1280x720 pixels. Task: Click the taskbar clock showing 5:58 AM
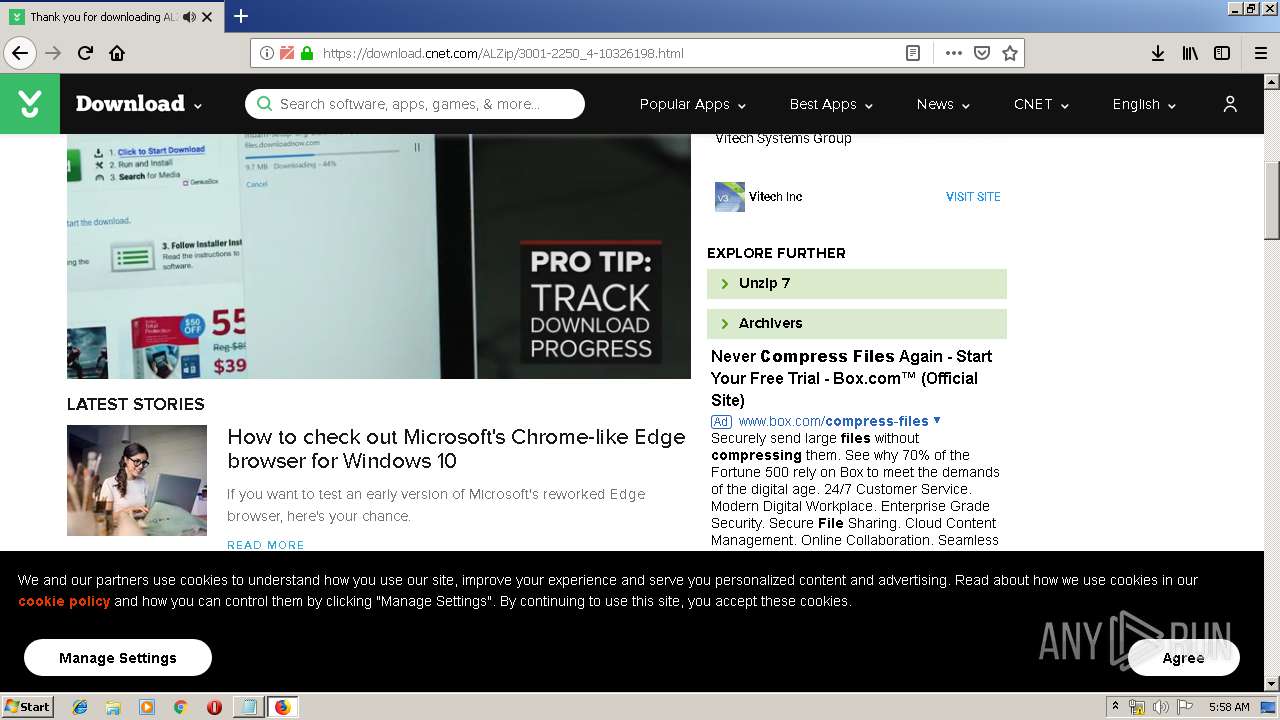[x=1229, y=707]
